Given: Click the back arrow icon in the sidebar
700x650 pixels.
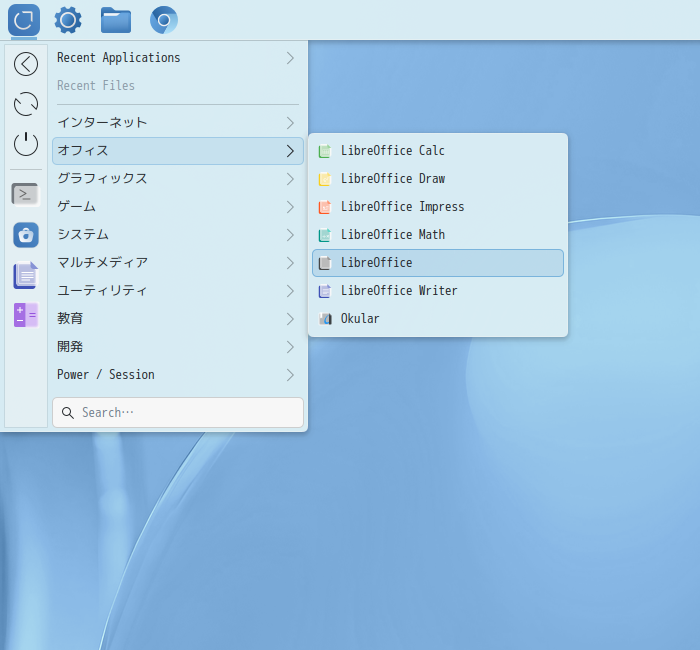Looking at the screenshot, I should point(26,64).
